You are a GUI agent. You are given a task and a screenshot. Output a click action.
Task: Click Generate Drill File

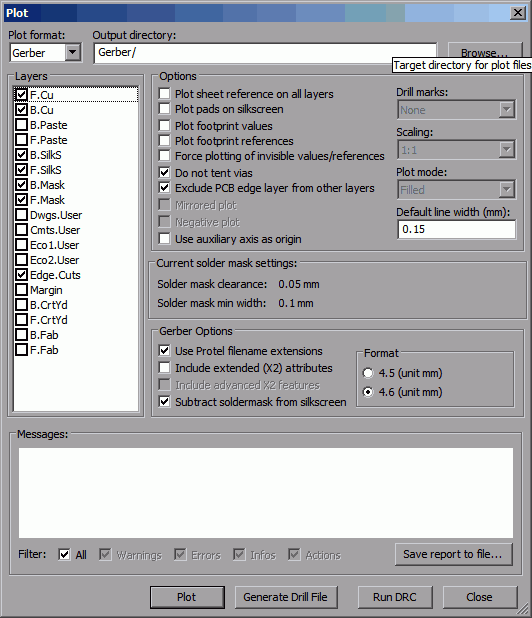pos(286,597)
